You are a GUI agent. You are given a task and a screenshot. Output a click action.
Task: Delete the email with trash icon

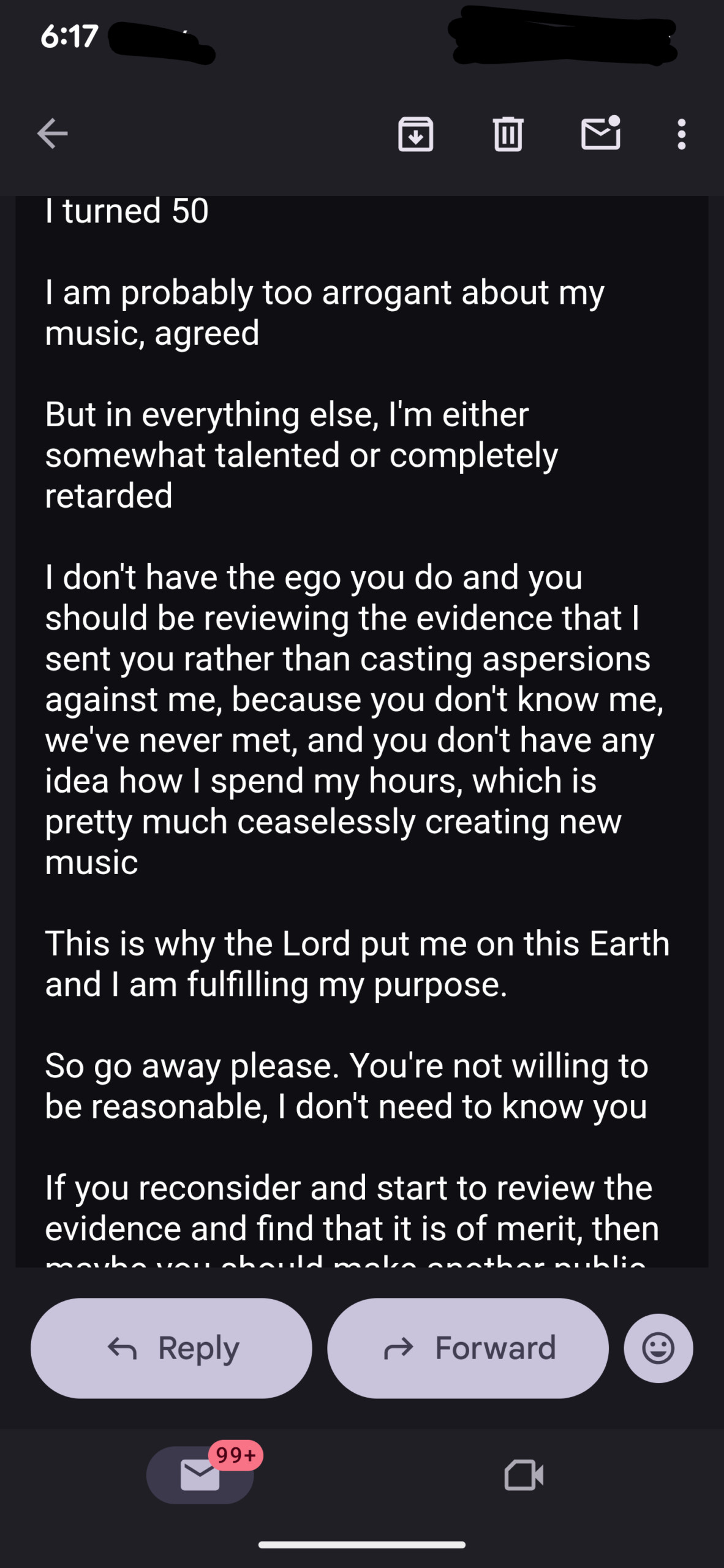508,134
